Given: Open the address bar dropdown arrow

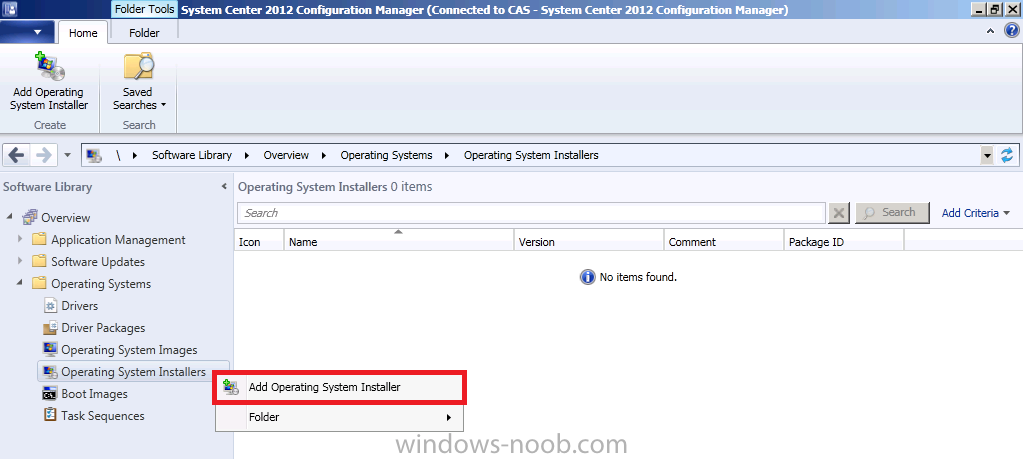Looking at the screenshot, I should click(988, 155).
